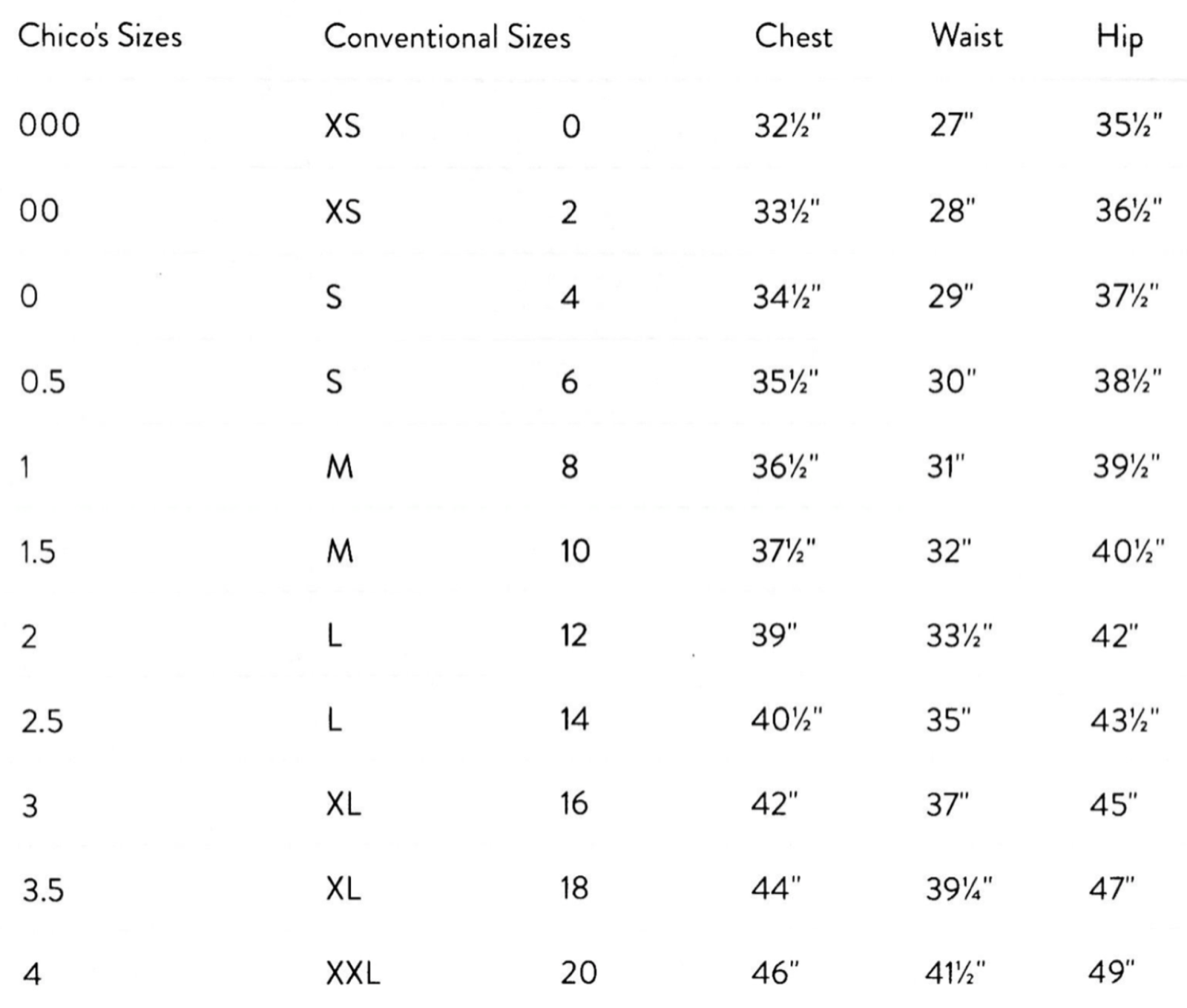Select the Conventional Sizes column header
The width and height of the screenshot is (1187, 1008).
447,36
